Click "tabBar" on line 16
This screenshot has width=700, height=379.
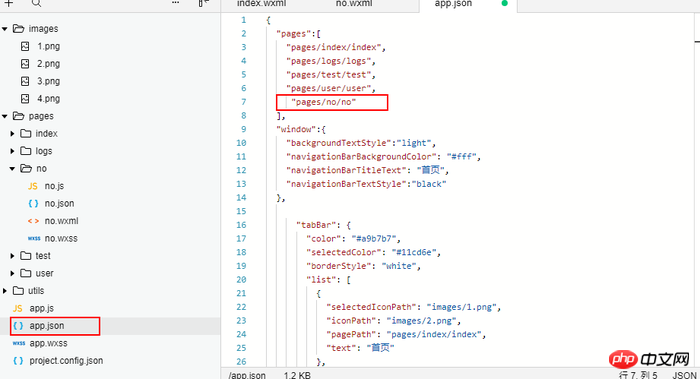pyautogui.click(x=316, y=225)
